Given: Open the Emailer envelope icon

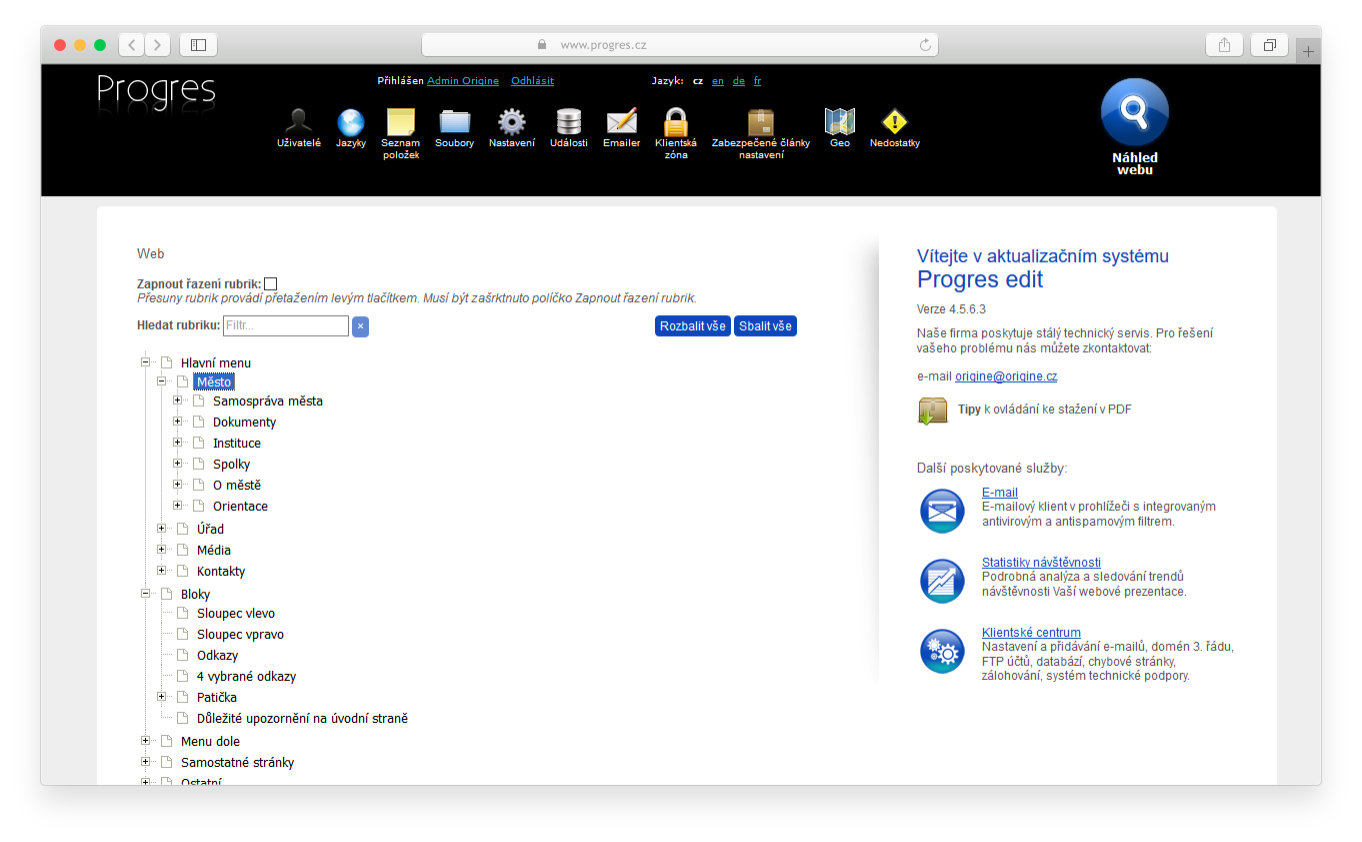Looking at the screenshot, I should (x=621, y=123).
